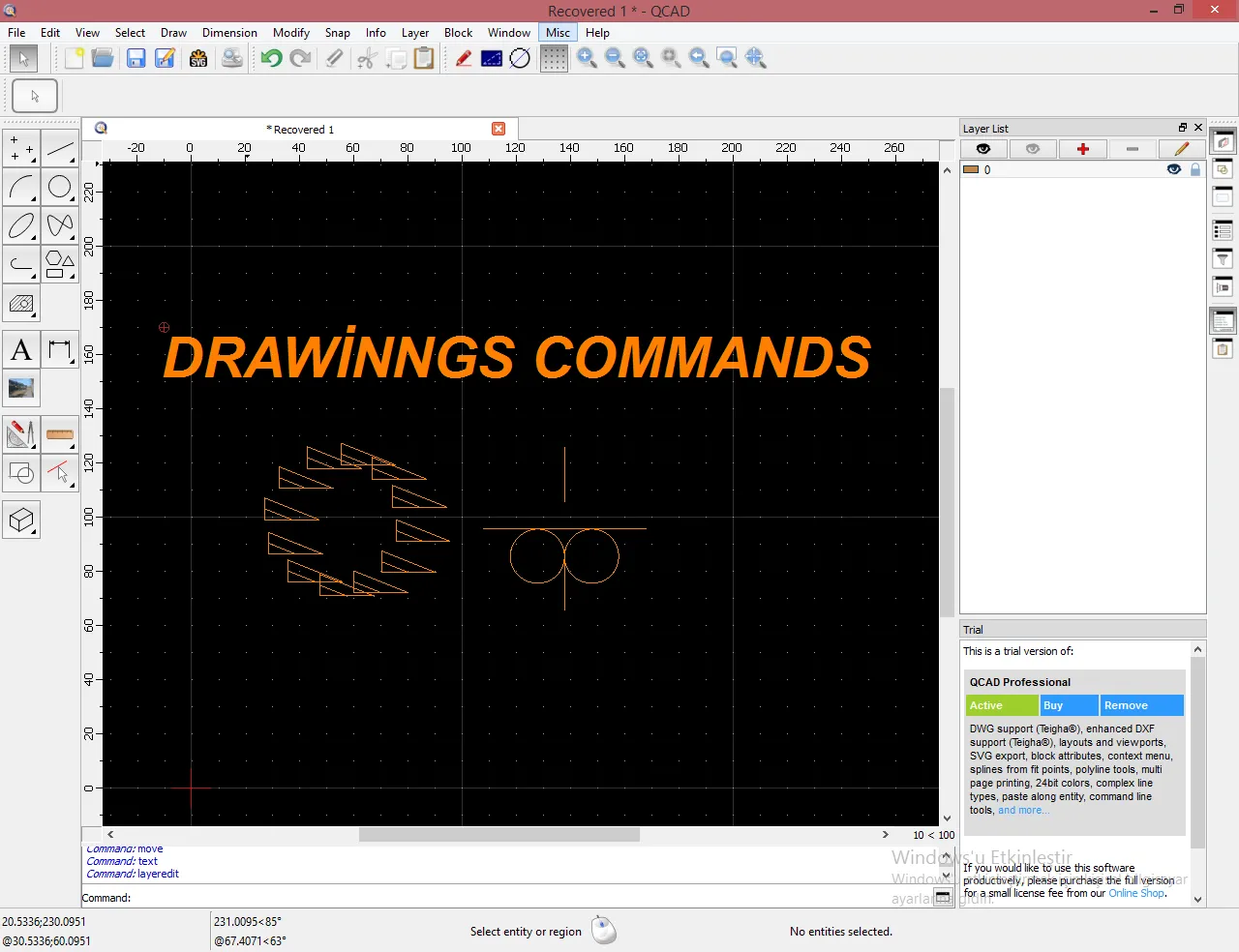
Task: Close the Recovered 1 drawing tab
Action: (x=499, y=129)
